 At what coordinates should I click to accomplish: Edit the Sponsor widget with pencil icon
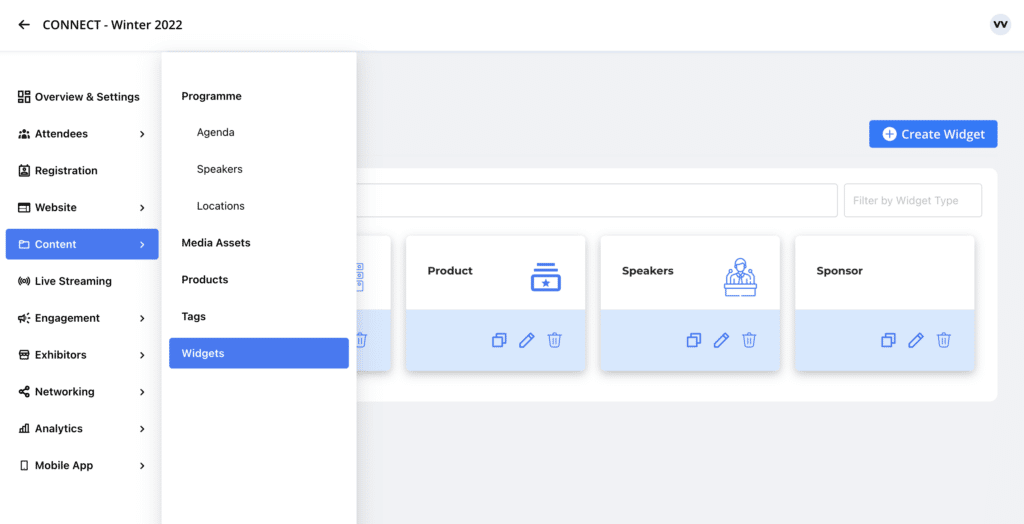916,340
